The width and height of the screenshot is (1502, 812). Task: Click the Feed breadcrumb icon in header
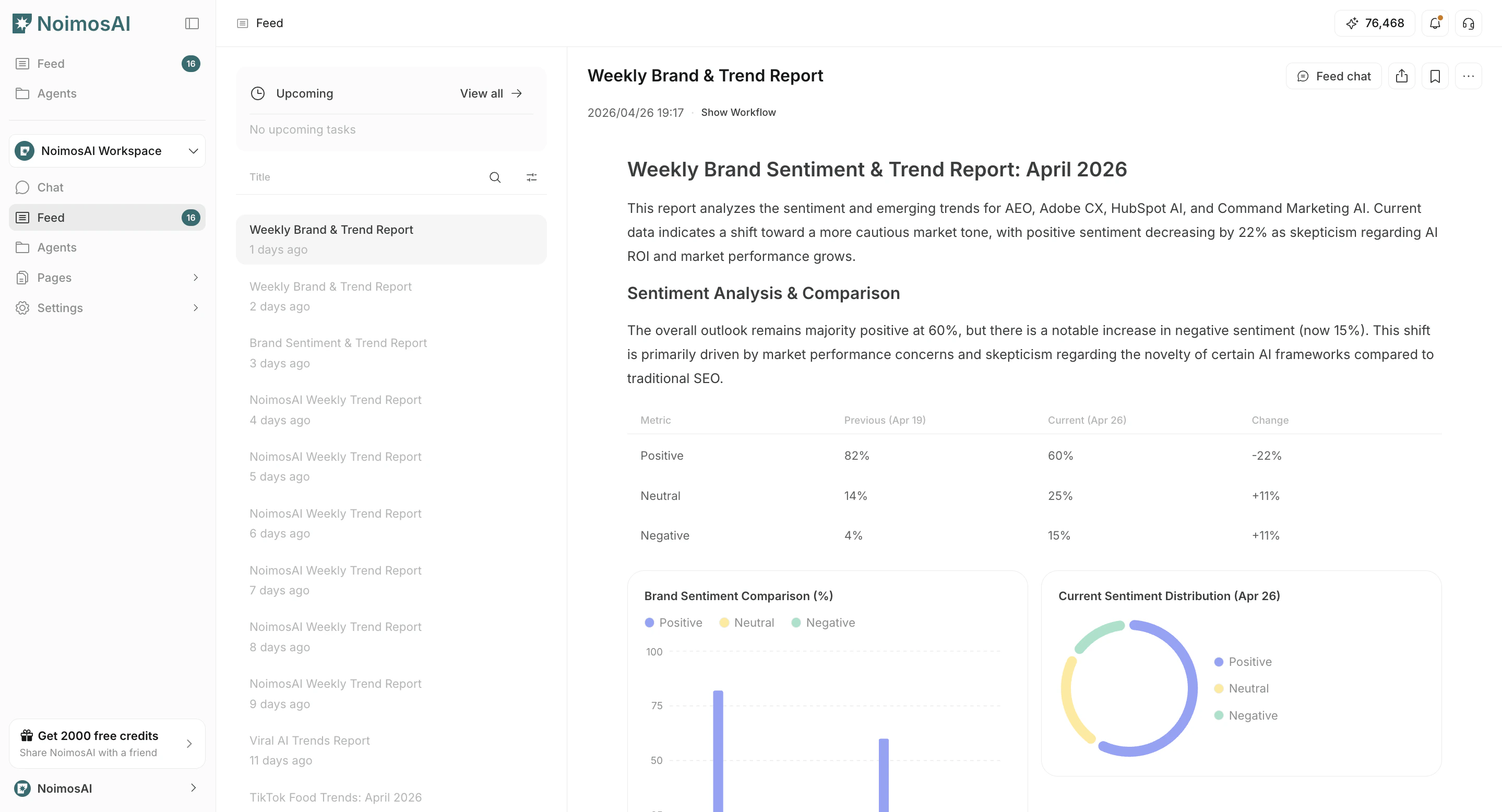click(x=243, y=23)
